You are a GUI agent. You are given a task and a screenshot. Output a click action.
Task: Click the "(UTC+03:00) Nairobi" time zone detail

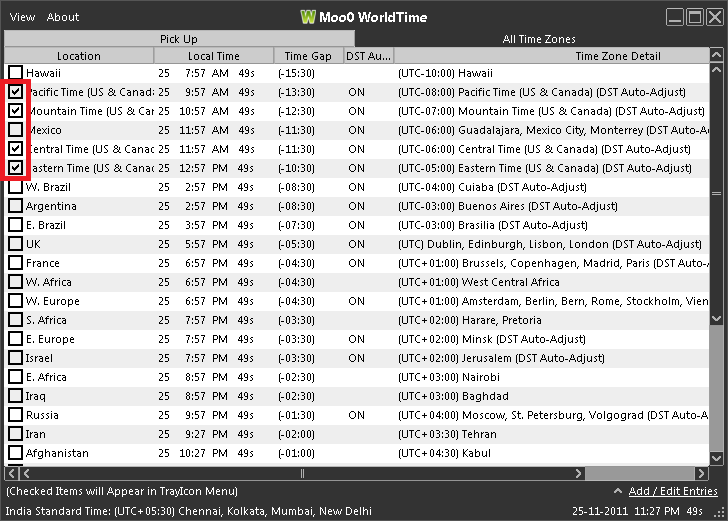(x=448, y=377)
